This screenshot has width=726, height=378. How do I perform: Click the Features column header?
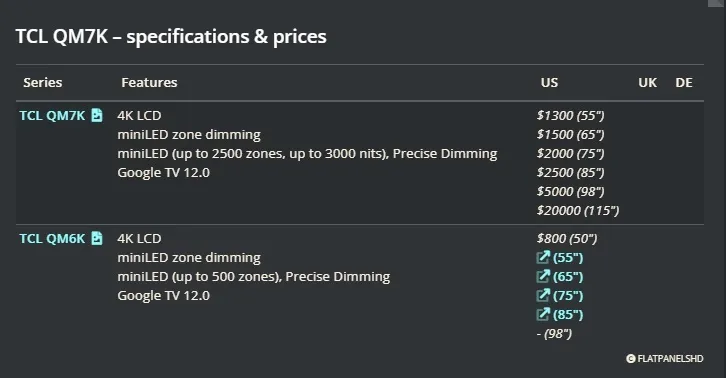pyautogui.click(x=149, y=82)
